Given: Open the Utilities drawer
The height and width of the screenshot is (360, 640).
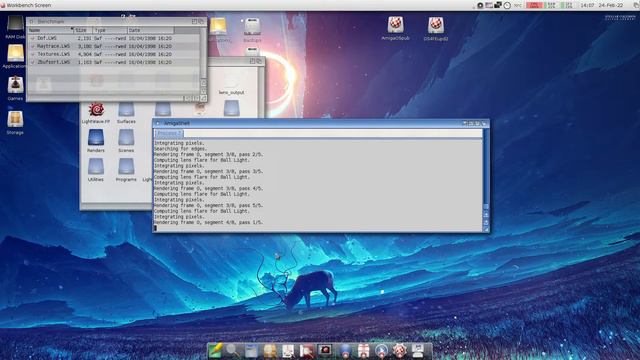Looking at the screenshot, I should pyautogui.click(x=96, y=167).
